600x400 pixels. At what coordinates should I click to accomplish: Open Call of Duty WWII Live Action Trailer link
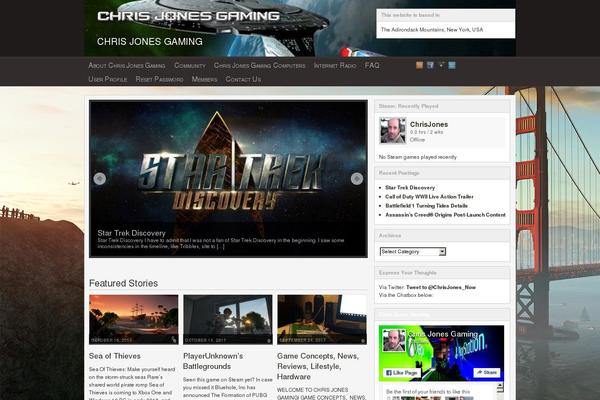click(429, 197)
